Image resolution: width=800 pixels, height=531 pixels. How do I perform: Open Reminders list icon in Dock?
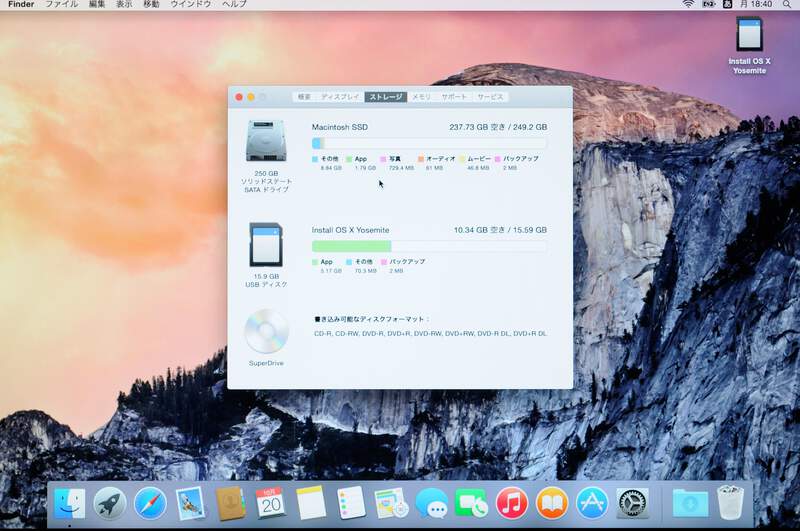(x=351, y=503)
